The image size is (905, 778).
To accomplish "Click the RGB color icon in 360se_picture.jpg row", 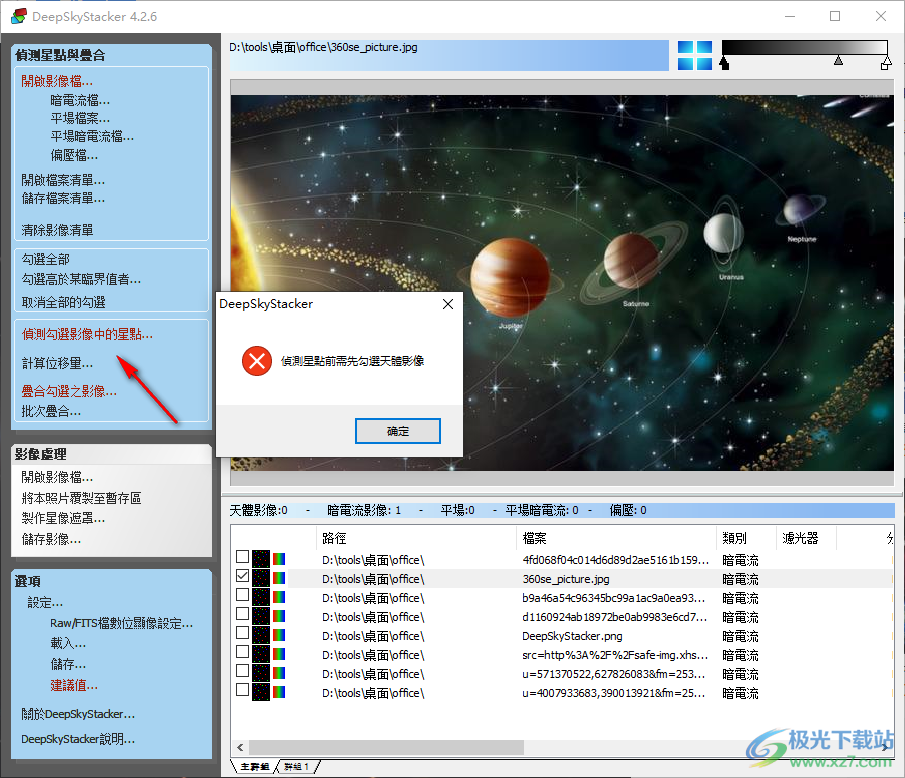I will (279, 578).
